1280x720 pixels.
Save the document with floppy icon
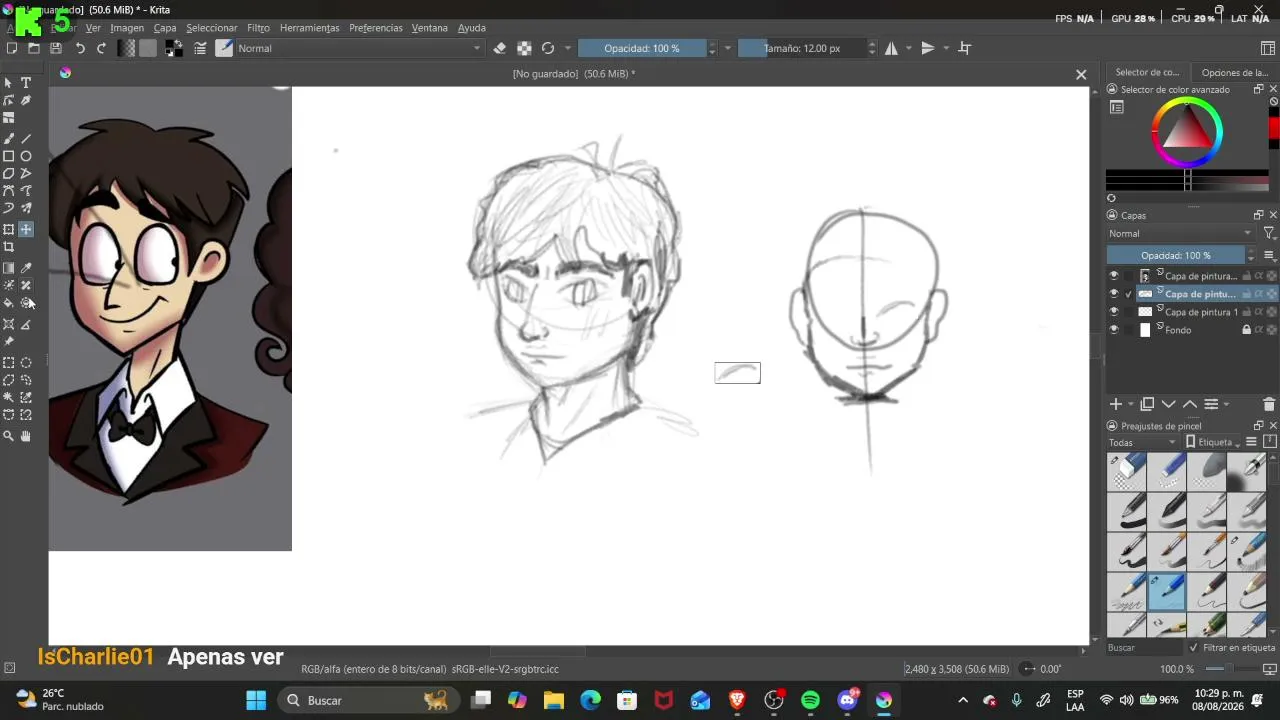[56, 48]
